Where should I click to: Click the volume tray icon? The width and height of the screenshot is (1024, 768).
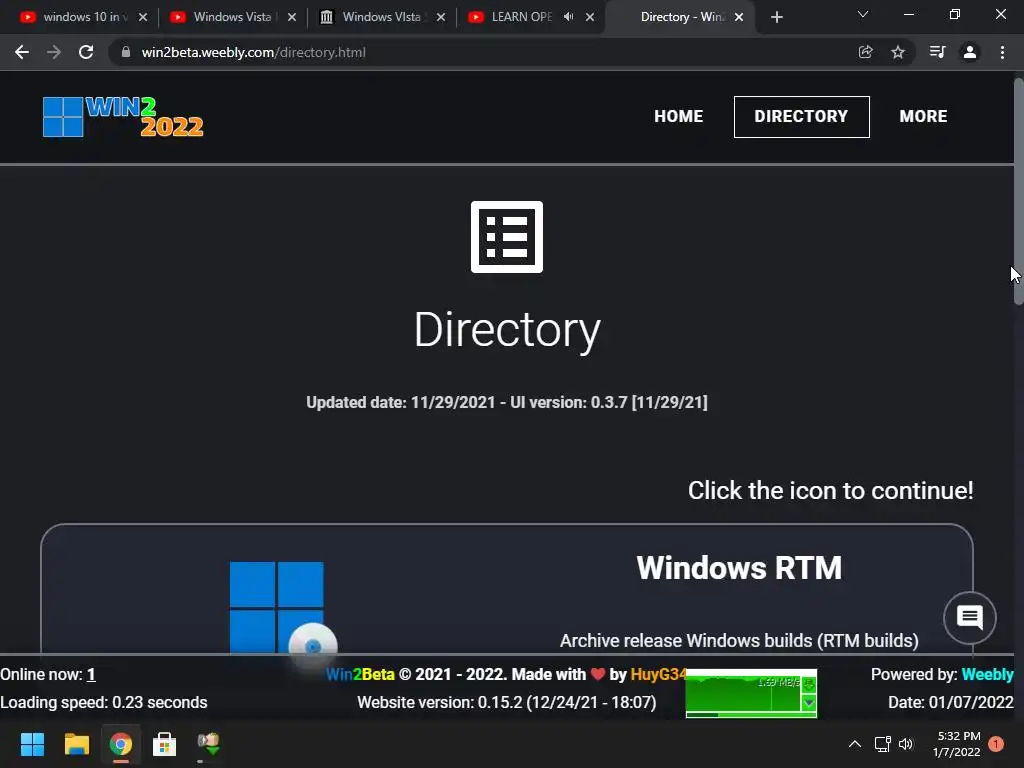(x=906, y=744)
